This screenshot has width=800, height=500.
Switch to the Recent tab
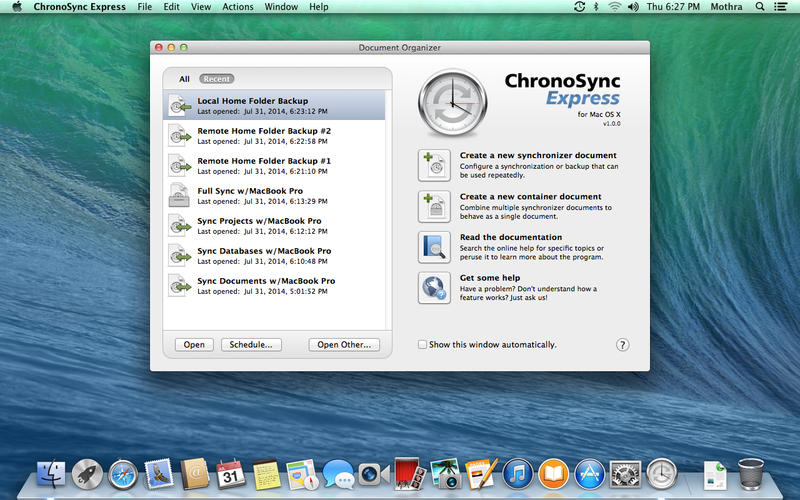[x=217, y=78]
